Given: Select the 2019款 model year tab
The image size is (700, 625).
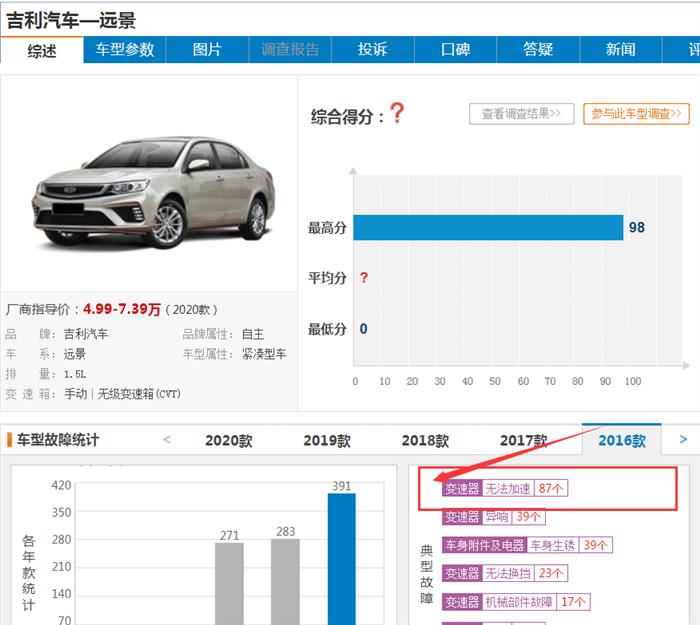Looking at the screenshot, I should click(x=327, y=441).
